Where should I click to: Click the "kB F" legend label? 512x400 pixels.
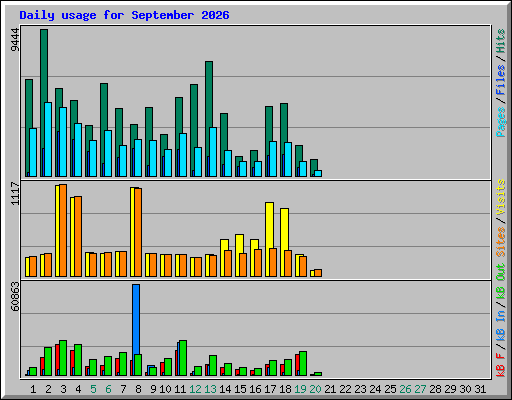(x=500, y=364)
